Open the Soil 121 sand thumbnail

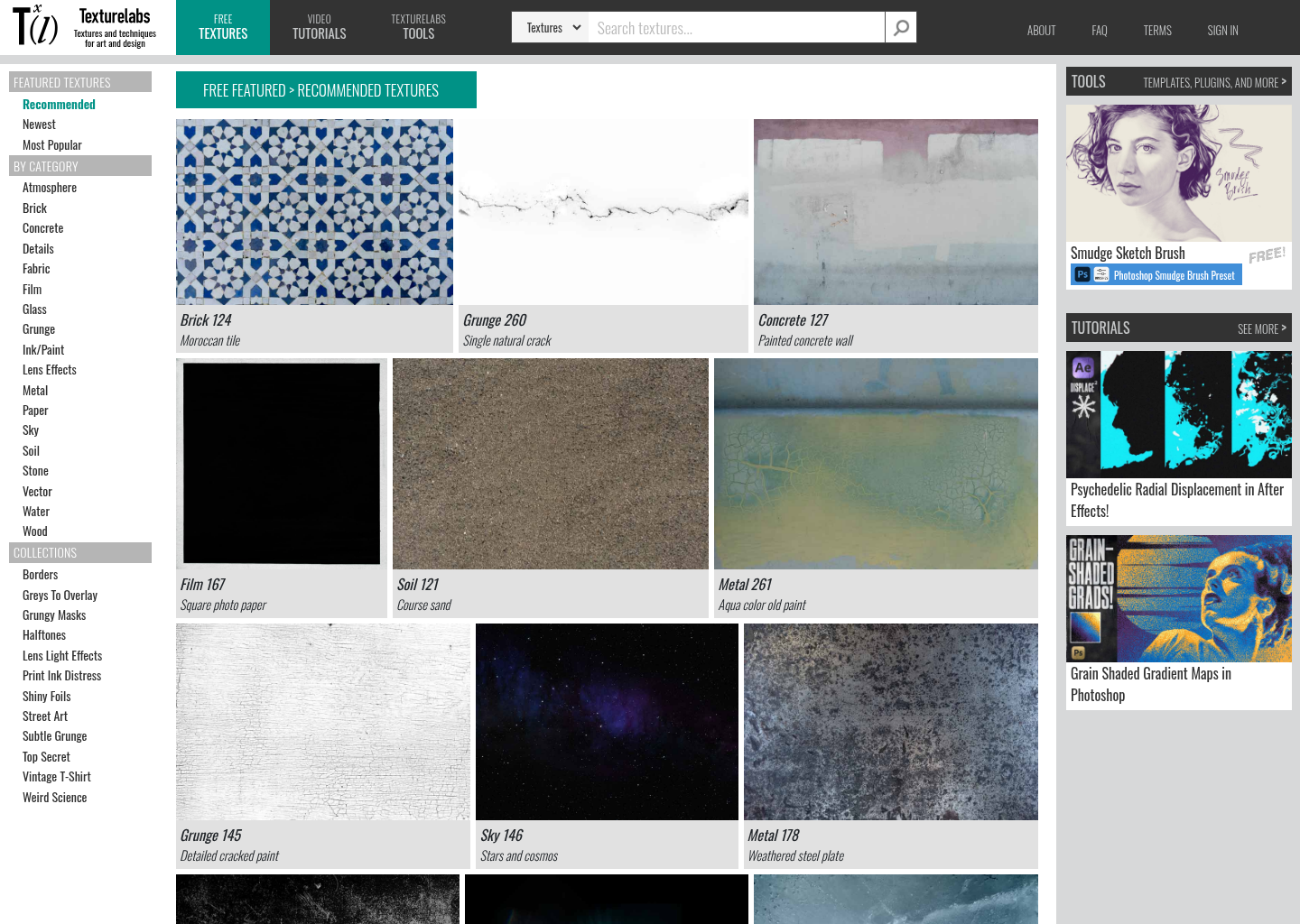(551, 464)
